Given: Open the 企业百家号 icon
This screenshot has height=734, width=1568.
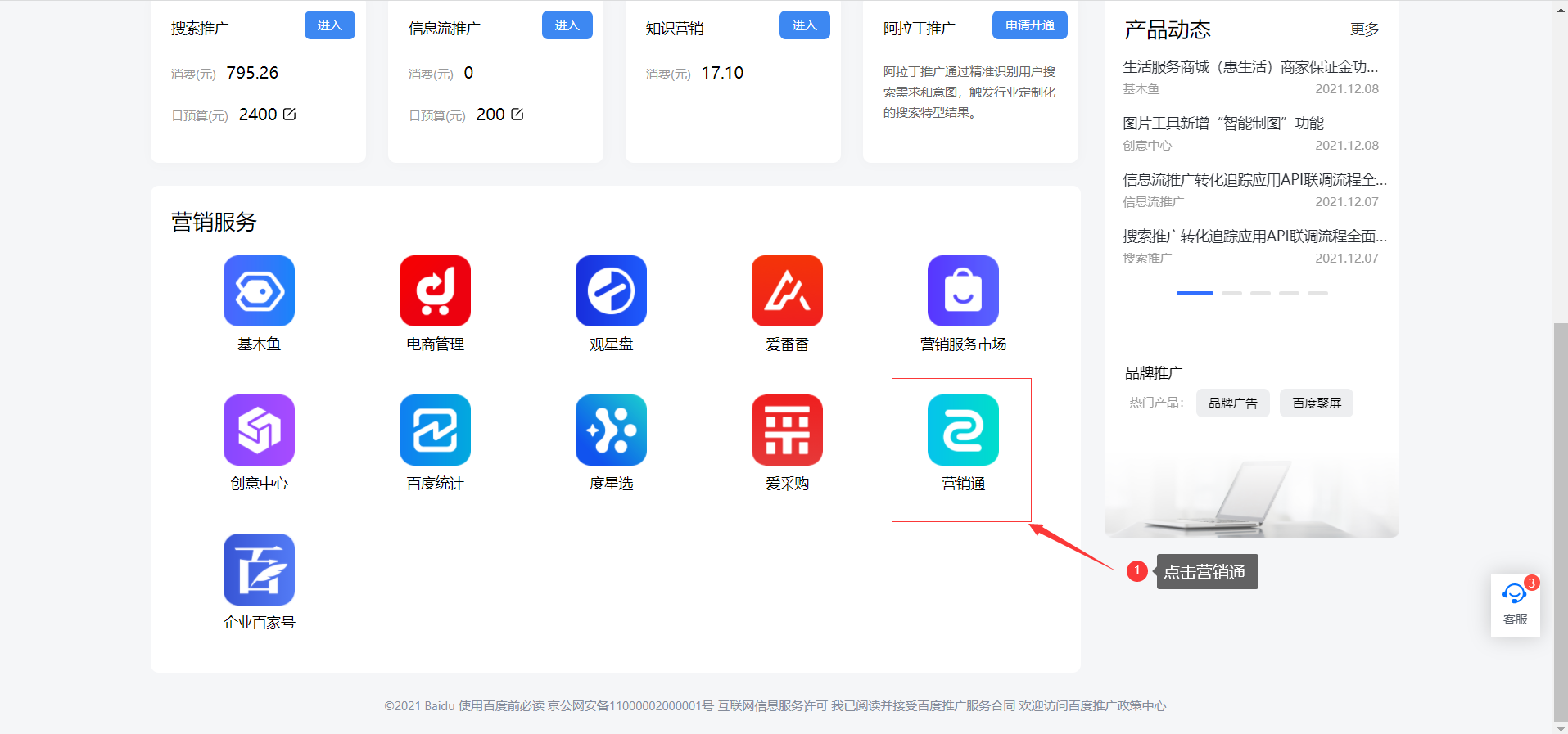Looking at the screenshot, I should 259,569.
